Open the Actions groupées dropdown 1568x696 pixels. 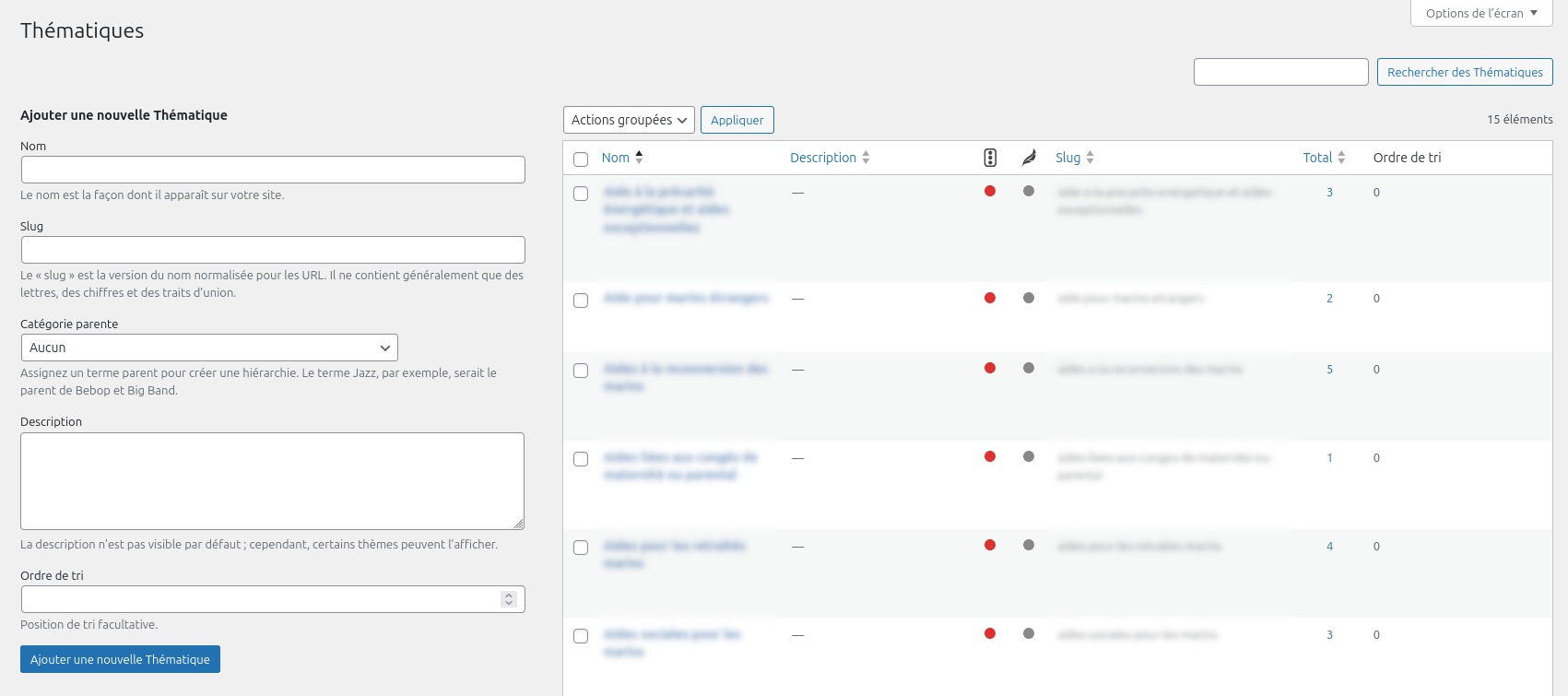629,120
